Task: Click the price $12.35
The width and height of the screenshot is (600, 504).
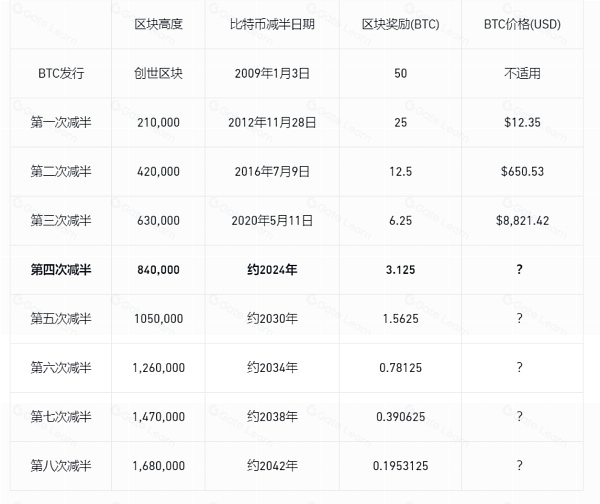Action: click(522, 122)
